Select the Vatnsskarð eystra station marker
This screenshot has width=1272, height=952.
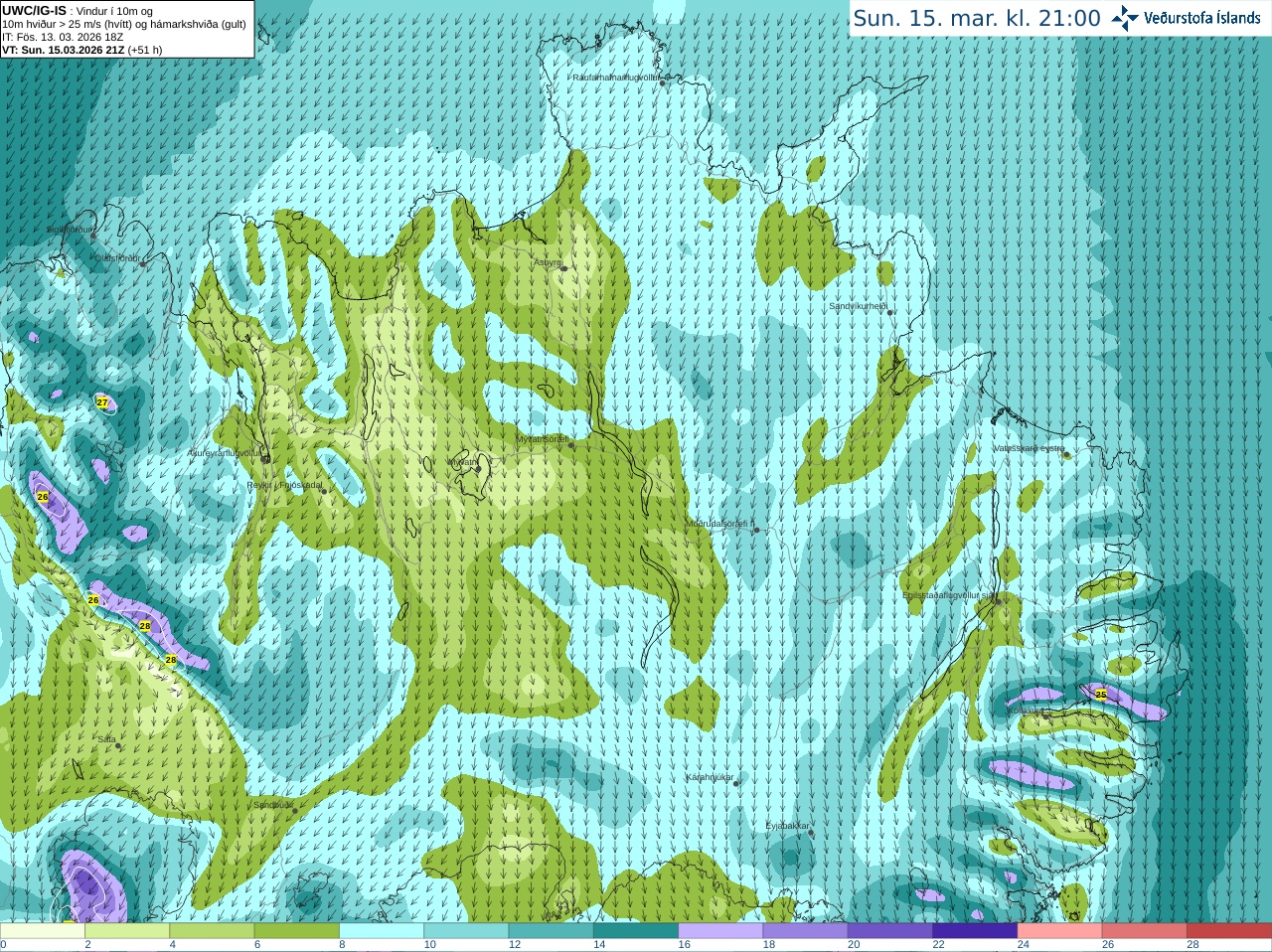(1066, 454)
